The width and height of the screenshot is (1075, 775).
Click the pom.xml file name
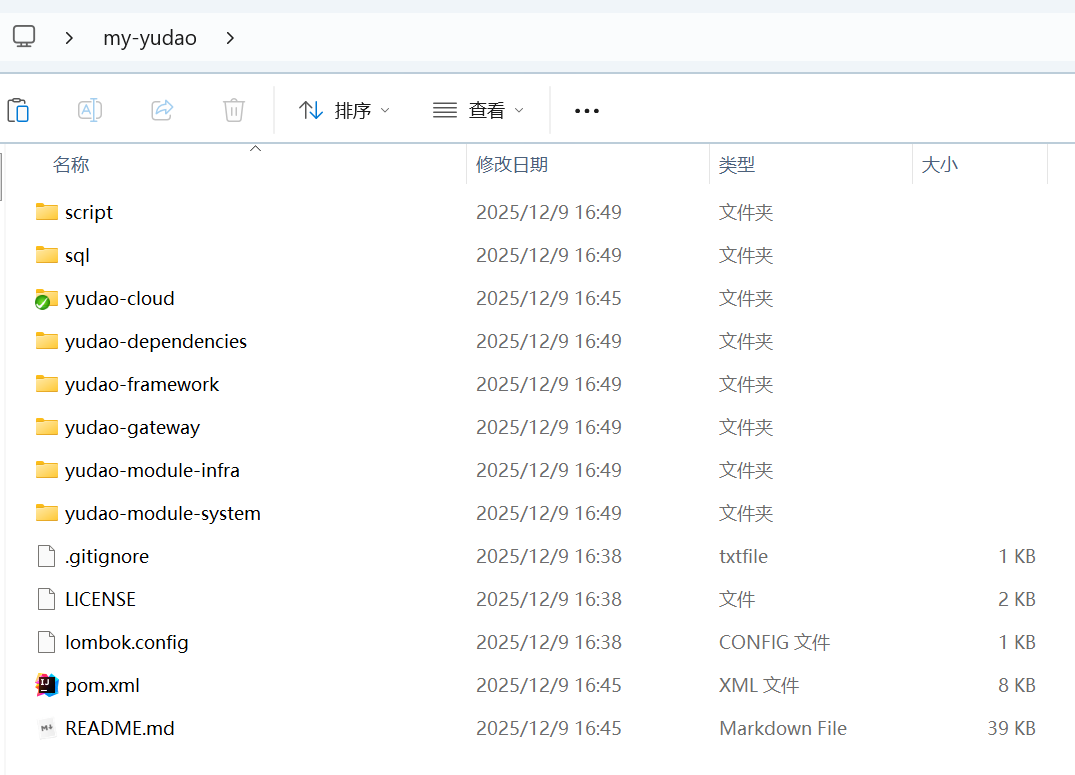point(102,685)
